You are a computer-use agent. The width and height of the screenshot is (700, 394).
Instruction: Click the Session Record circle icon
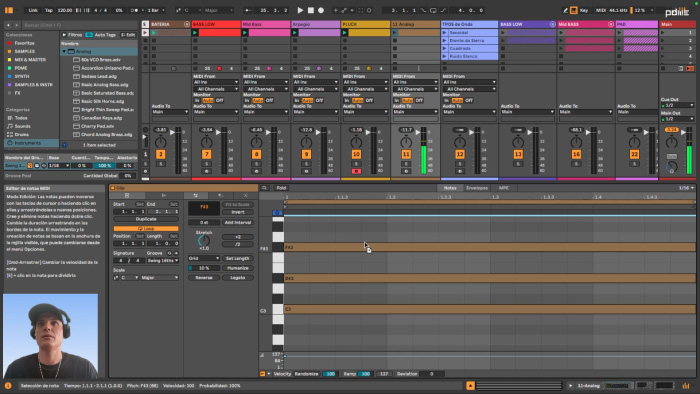coord(369,10)
